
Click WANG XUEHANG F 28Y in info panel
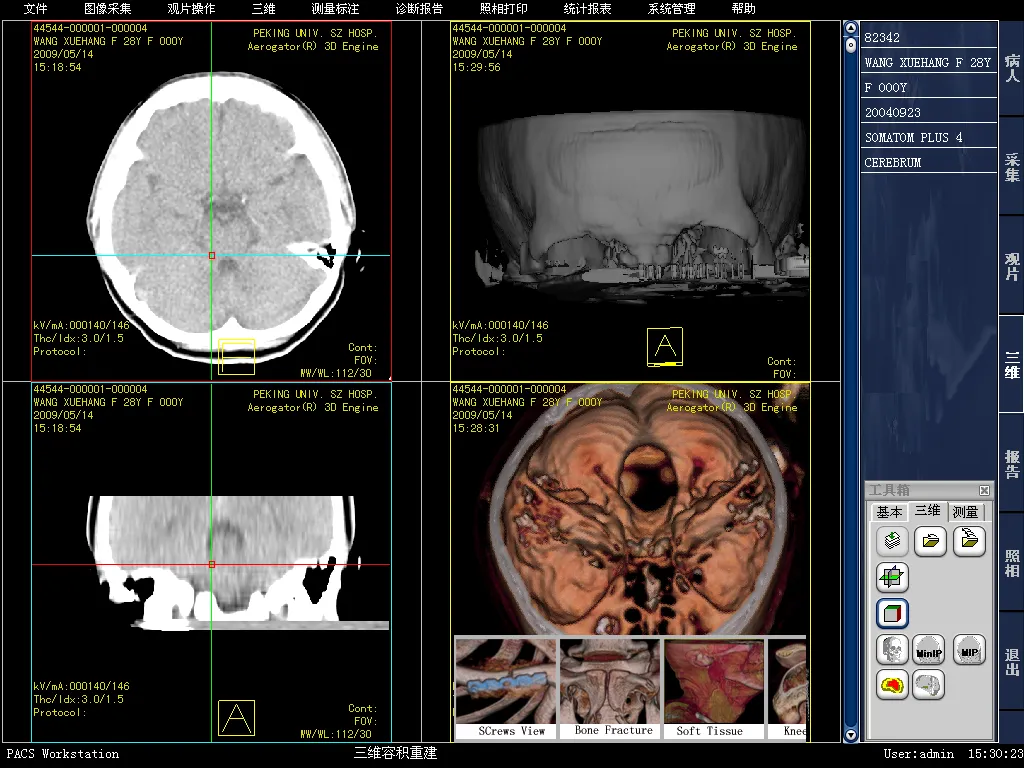point(927,62)
